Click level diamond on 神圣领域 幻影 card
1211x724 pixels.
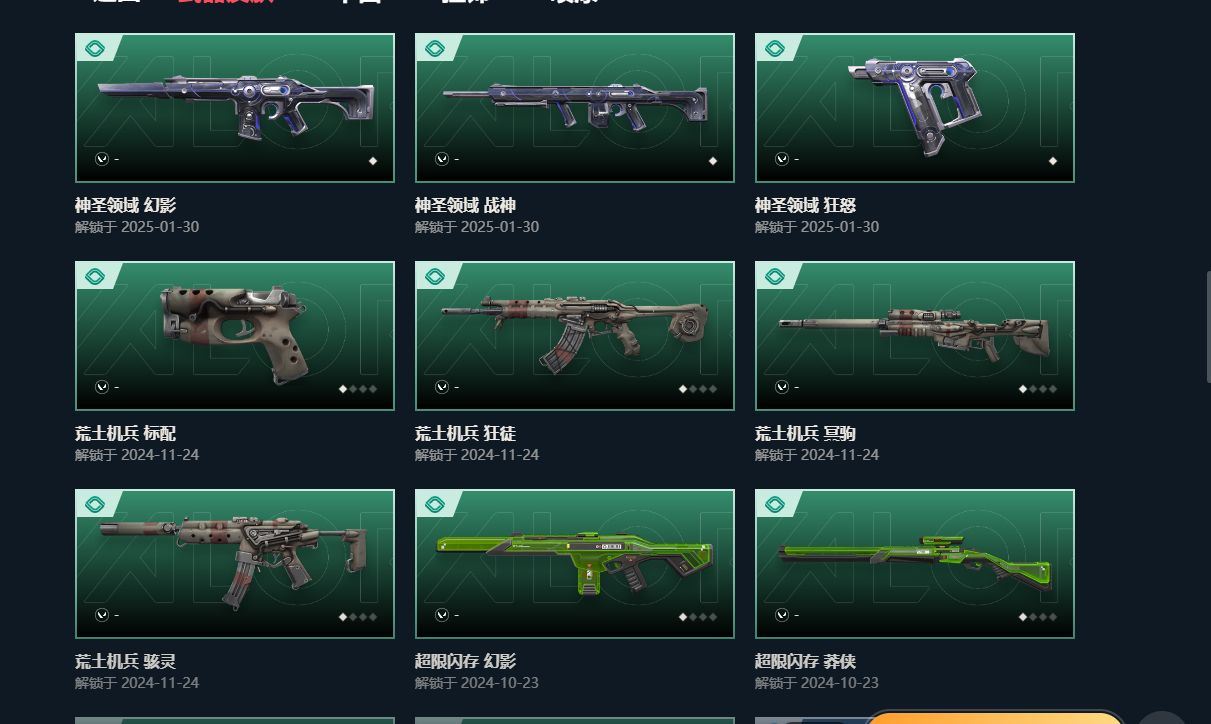pyautogui.click(x=373, y=161)
